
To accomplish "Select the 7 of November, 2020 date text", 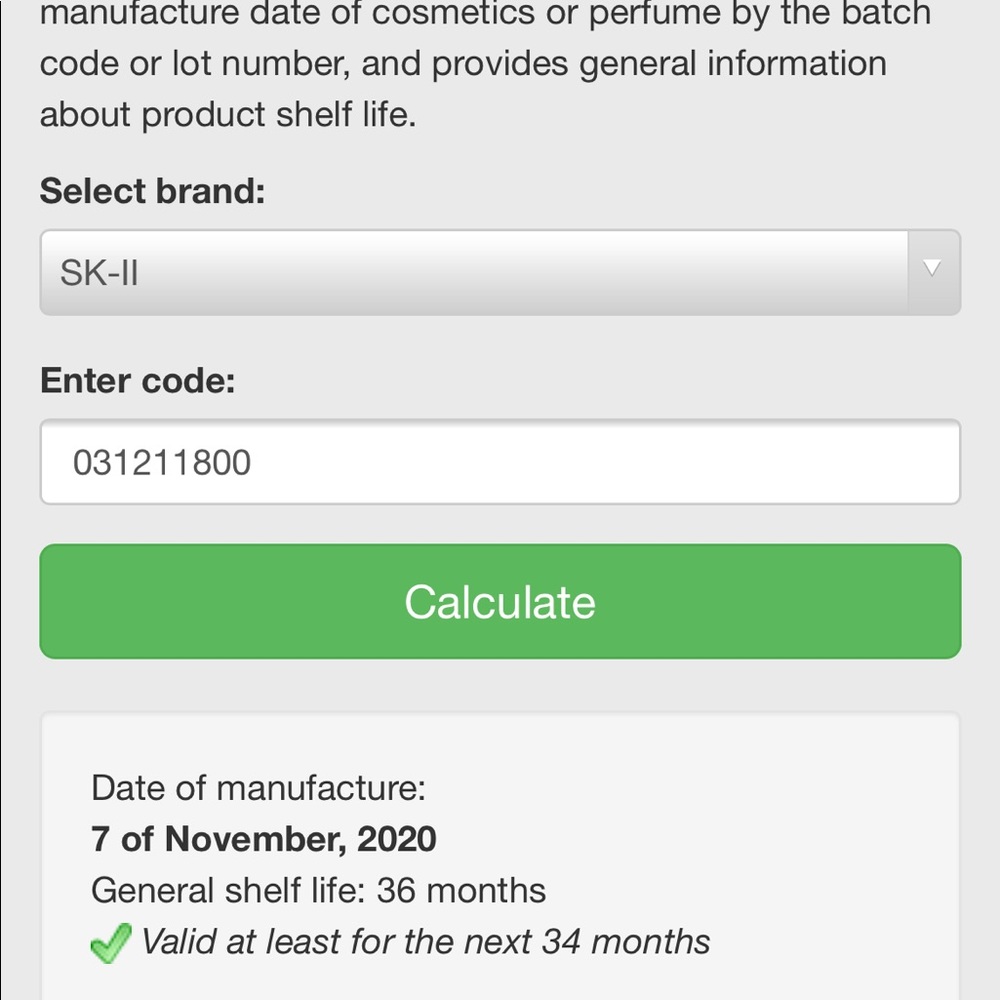I will coord(264,839).
